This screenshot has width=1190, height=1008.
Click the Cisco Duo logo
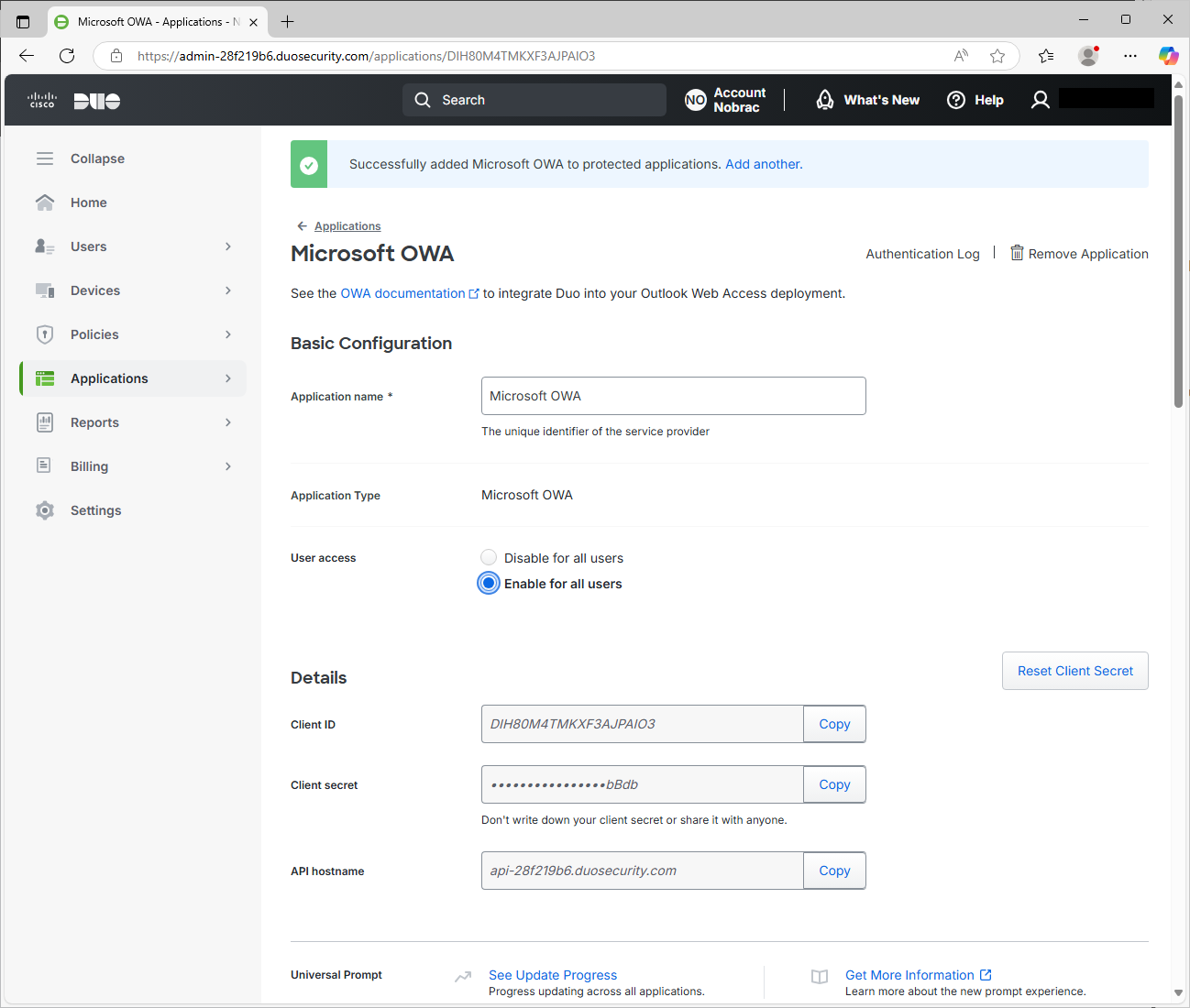pos(74,100)
